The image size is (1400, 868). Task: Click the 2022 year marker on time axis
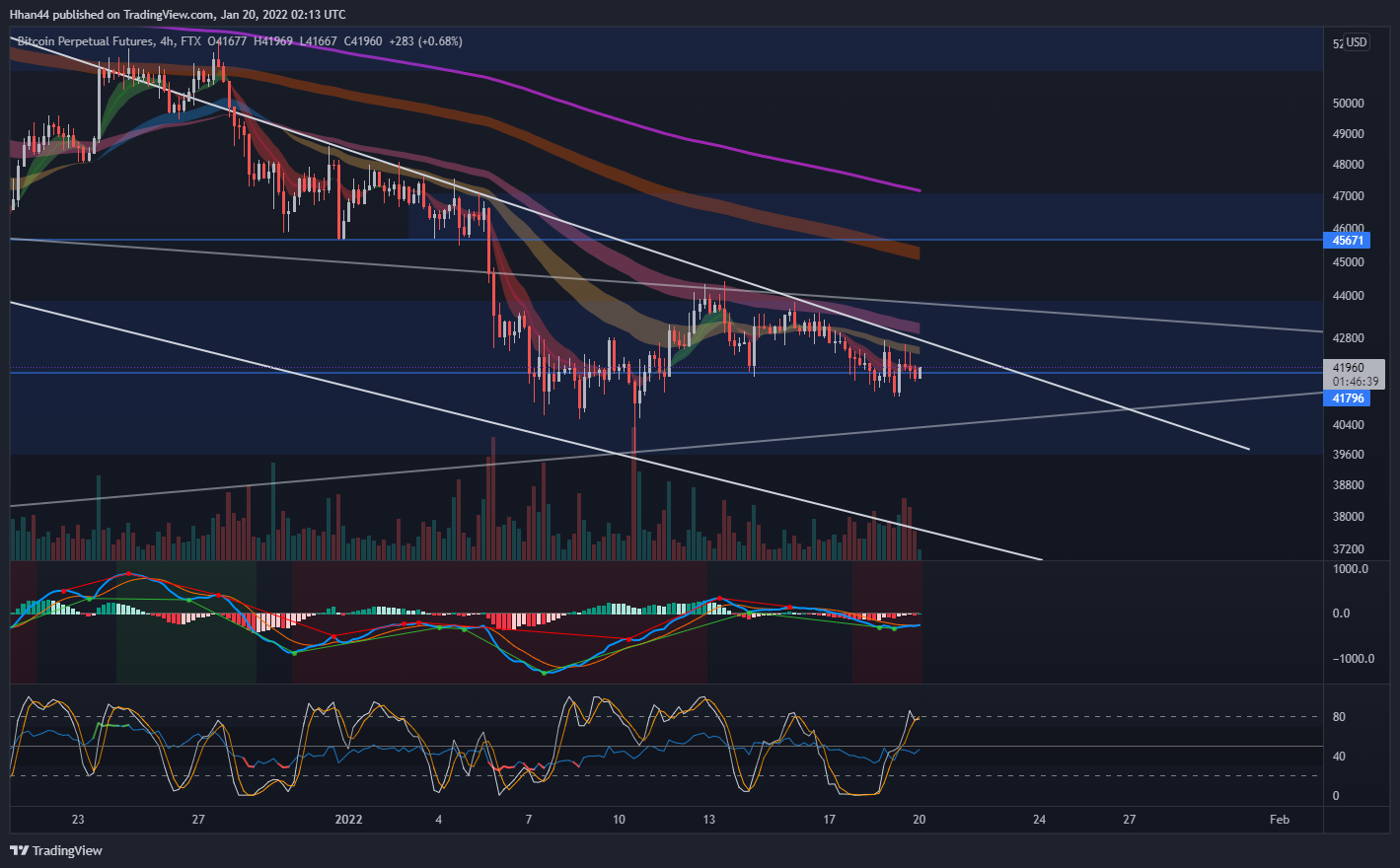pyautogui.click(x=349, y=820)
